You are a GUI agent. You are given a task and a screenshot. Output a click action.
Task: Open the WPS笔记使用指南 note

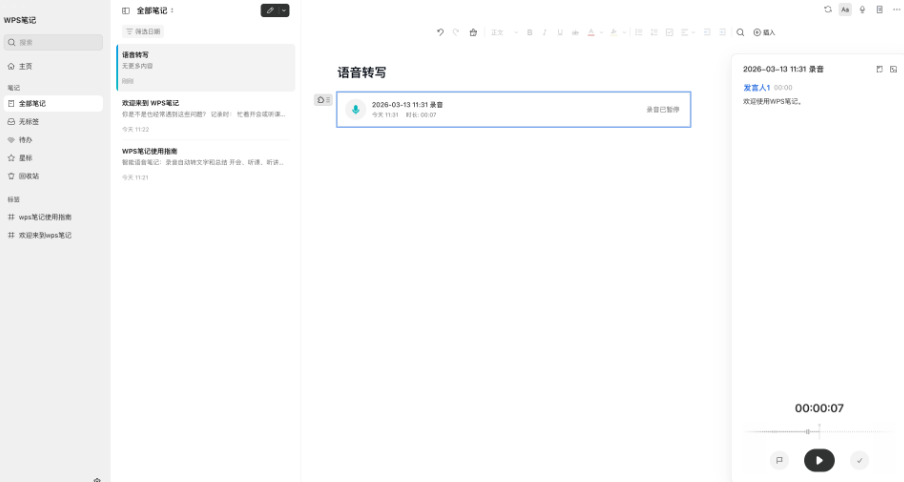coord(206,164)
